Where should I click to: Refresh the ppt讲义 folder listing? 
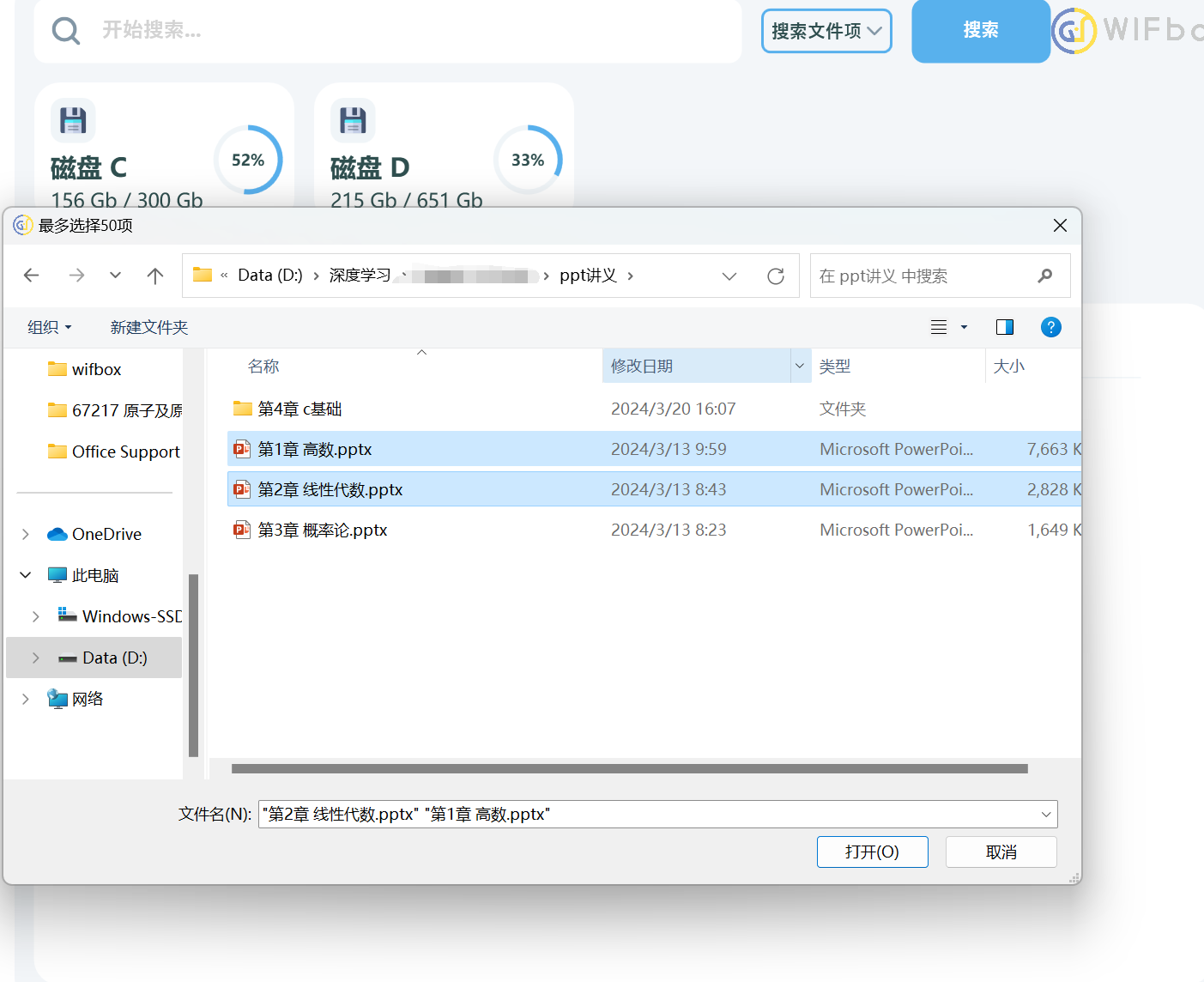(x=775, y=276)
